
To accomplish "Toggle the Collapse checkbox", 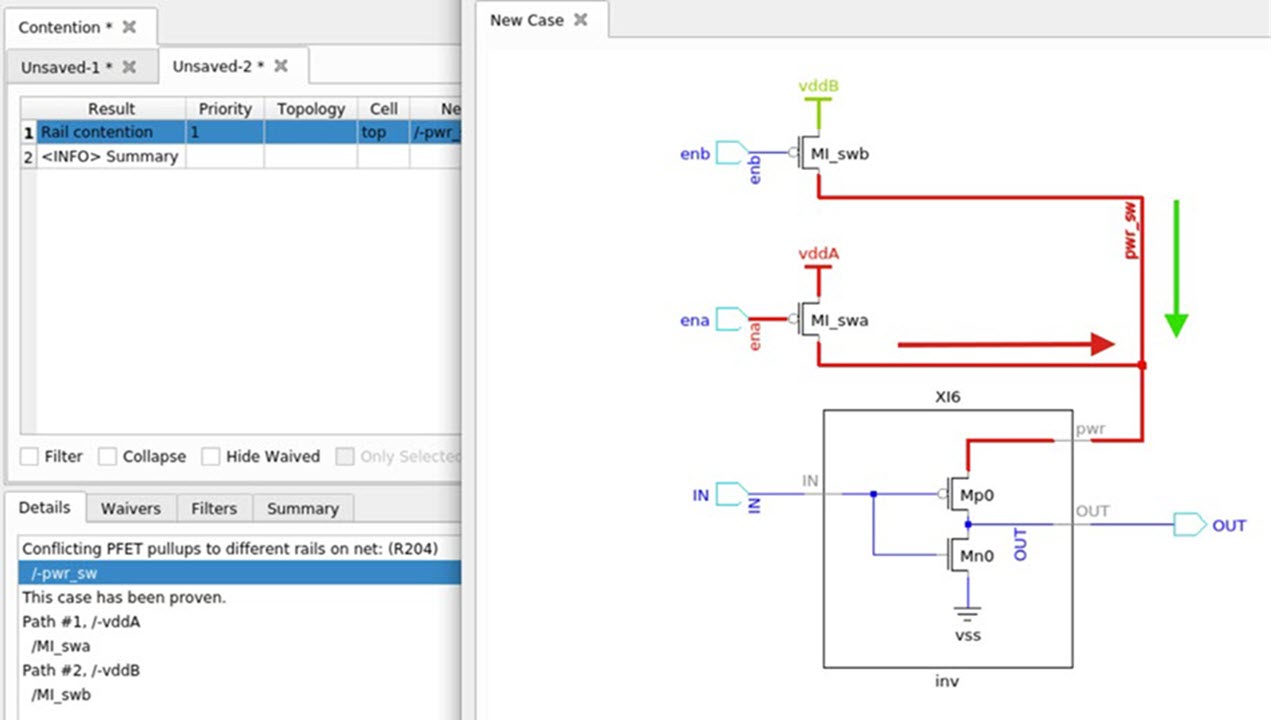I will 108,456.
